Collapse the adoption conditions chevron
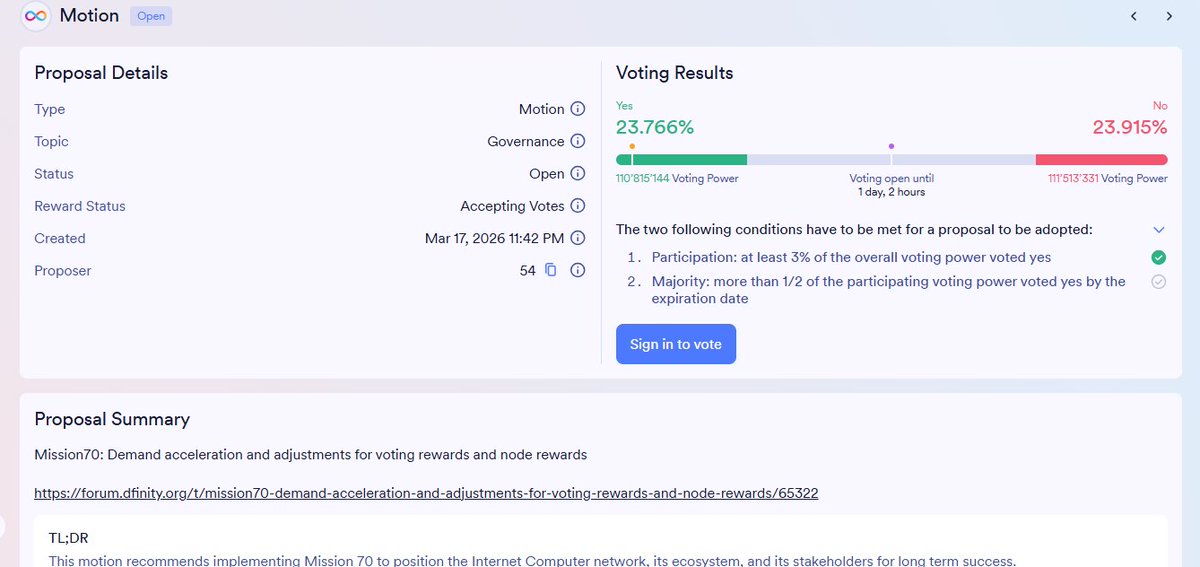The image size is (1200, 567). pyautogui.click(x=1158, y=230)
